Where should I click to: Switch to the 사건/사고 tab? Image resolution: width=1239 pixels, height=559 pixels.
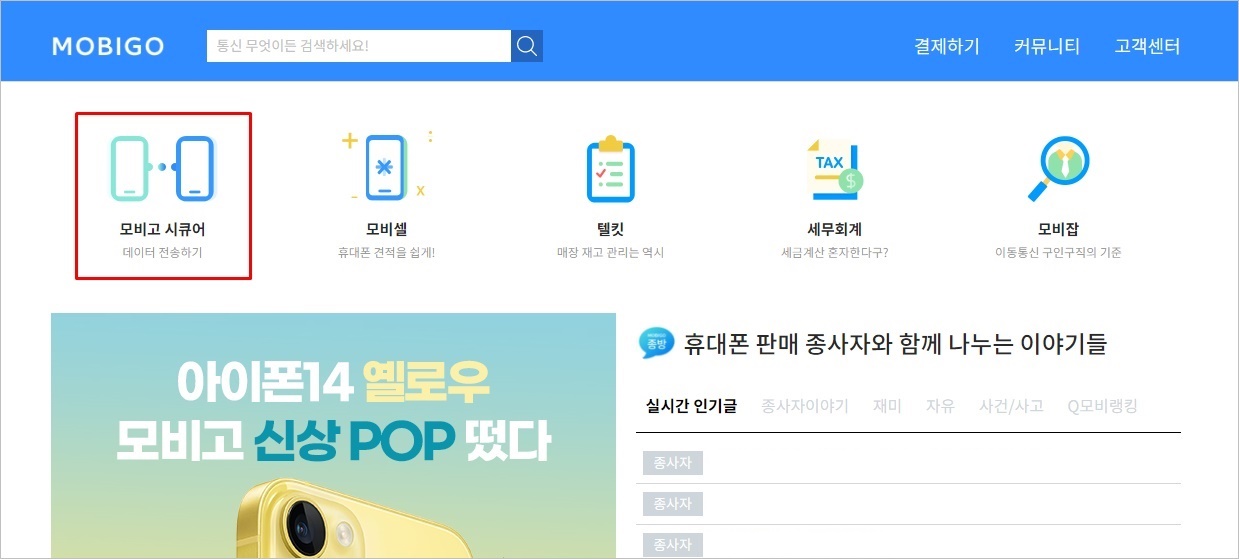coord(1011,405)
